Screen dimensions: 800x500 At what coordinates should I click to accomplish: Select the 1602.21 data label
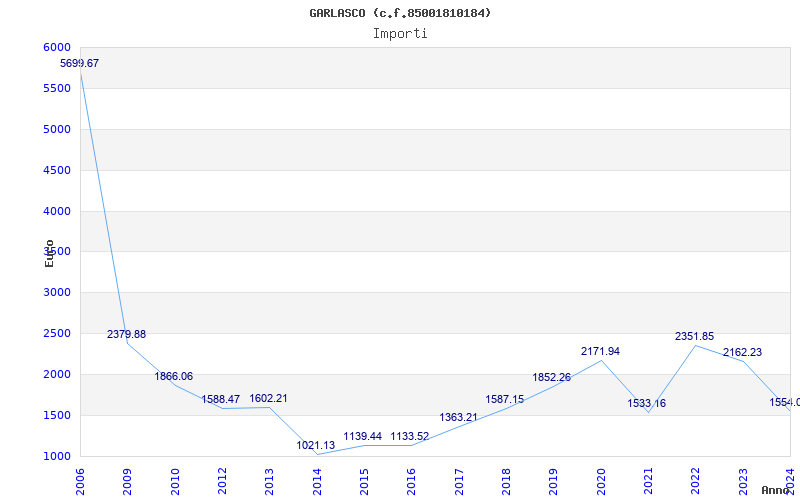268,398
